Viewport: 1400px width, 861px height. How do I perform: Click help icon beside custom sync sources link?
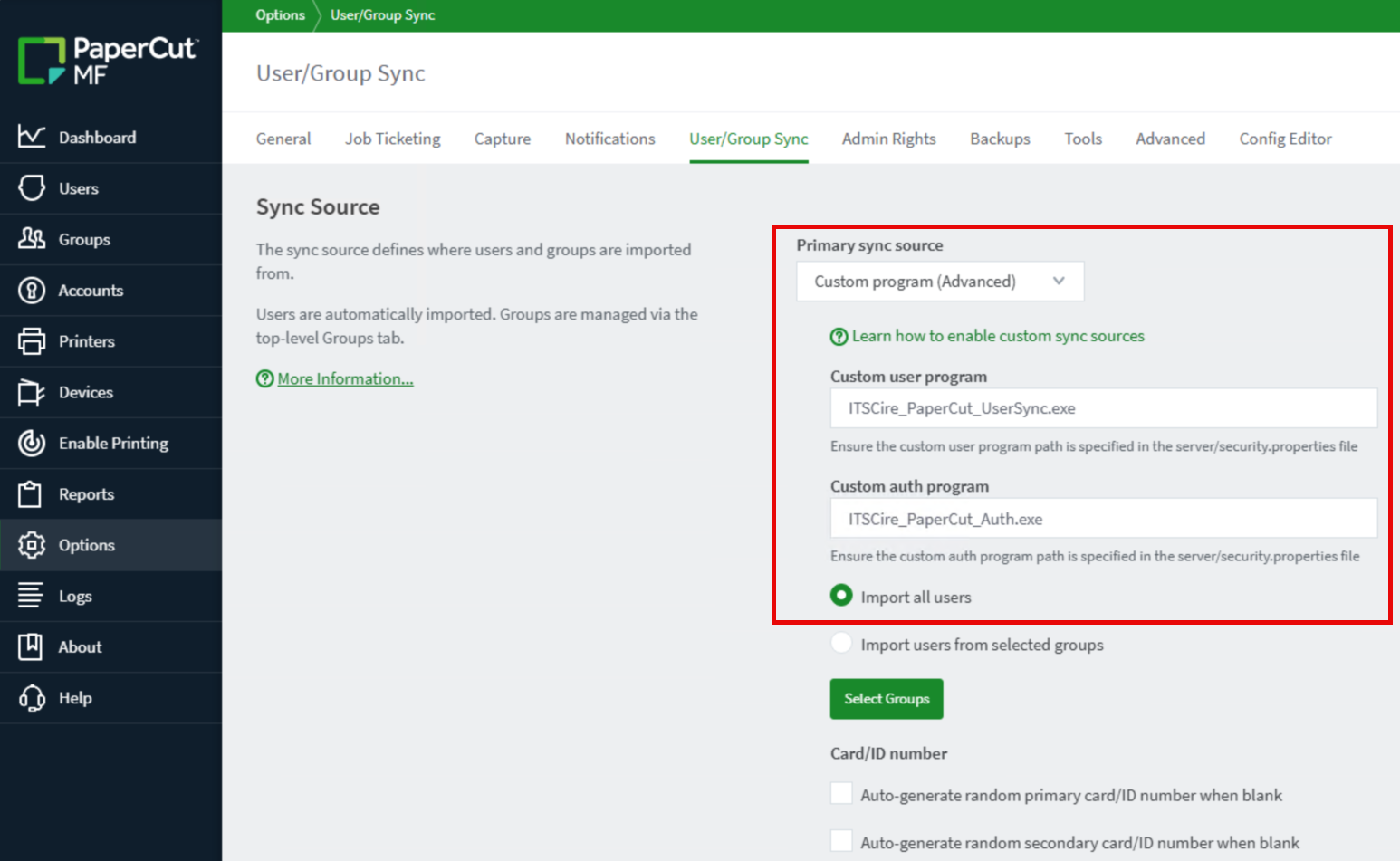click(x=839, y=337)
